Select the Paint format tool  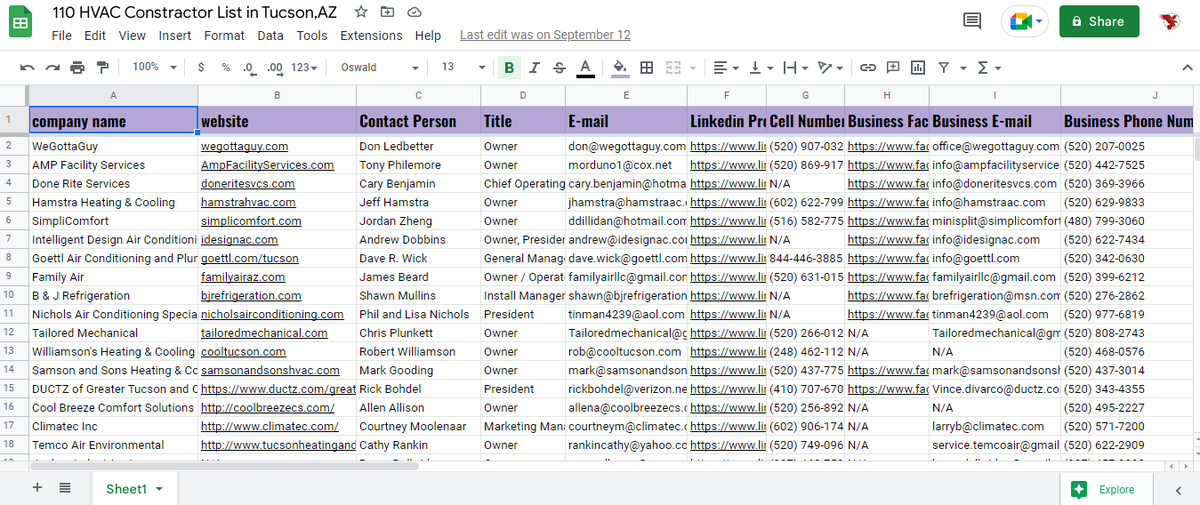[101, 67]
